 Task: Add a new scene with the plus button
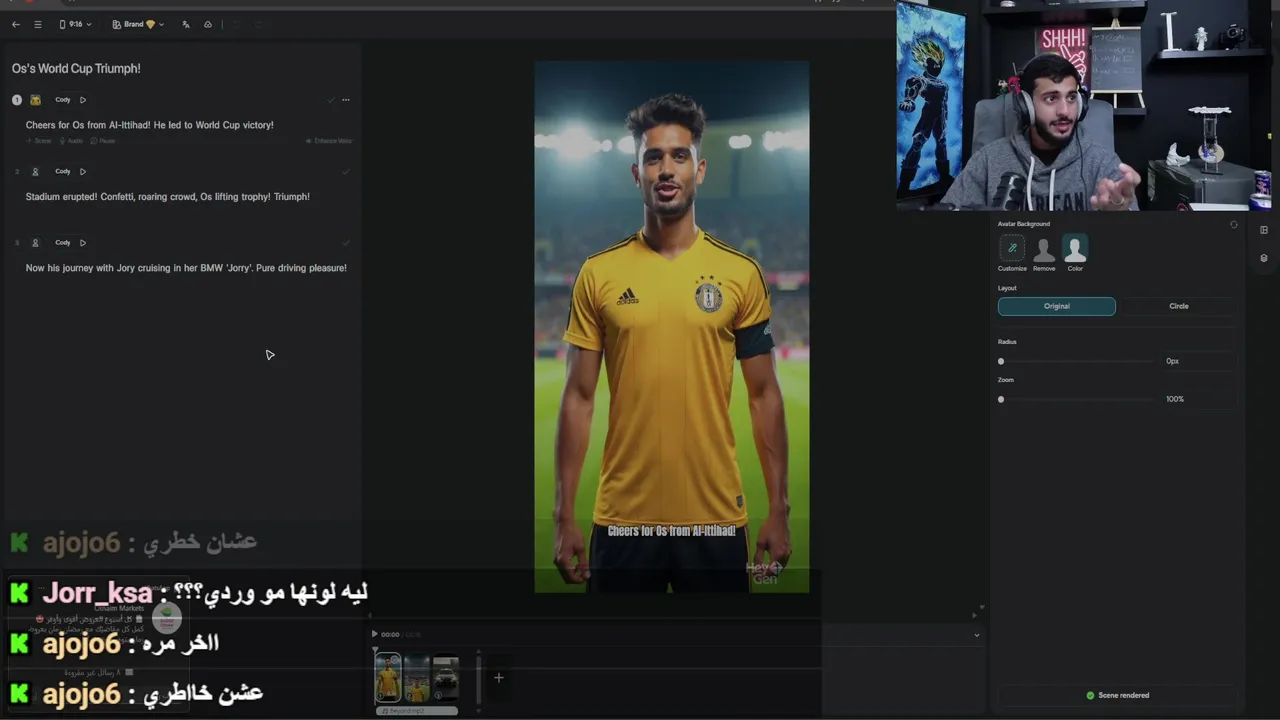click(498, 678)
